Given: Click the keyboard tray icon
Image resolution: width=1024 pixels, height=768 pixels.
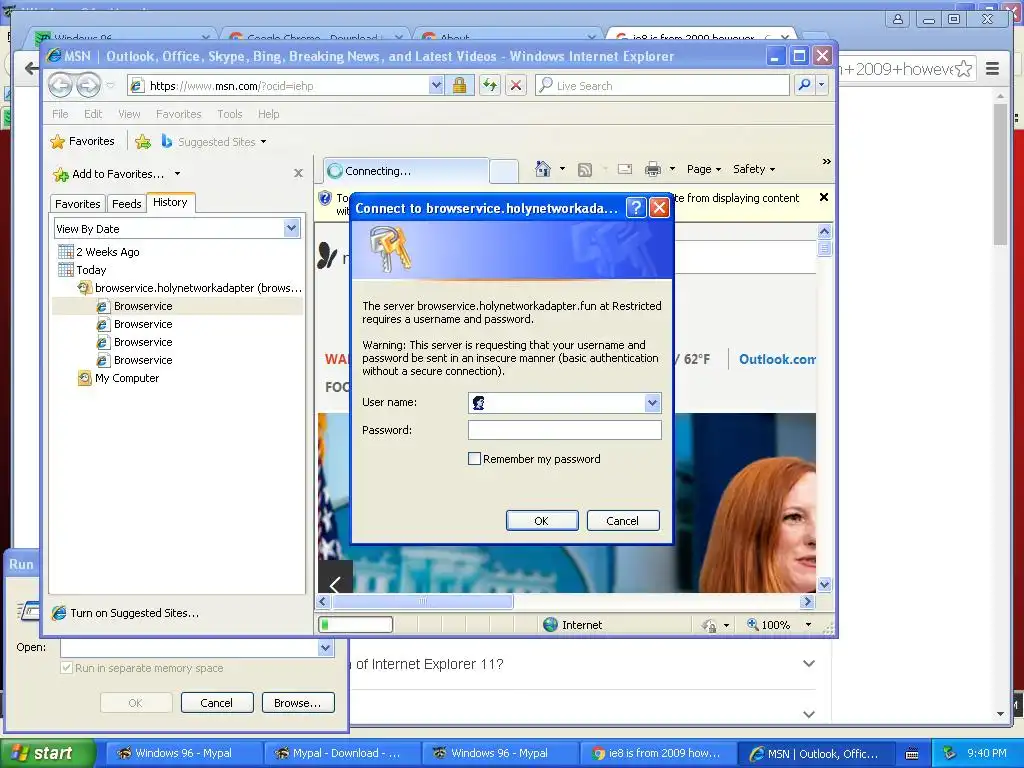Looking at the screenshot, I should pos(912,754).
